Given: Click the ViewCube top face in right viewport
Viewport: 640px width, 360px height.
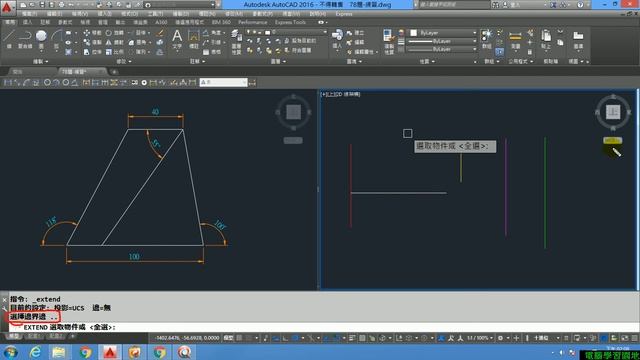Looking at the screenshot, I should tap(613, 112).
